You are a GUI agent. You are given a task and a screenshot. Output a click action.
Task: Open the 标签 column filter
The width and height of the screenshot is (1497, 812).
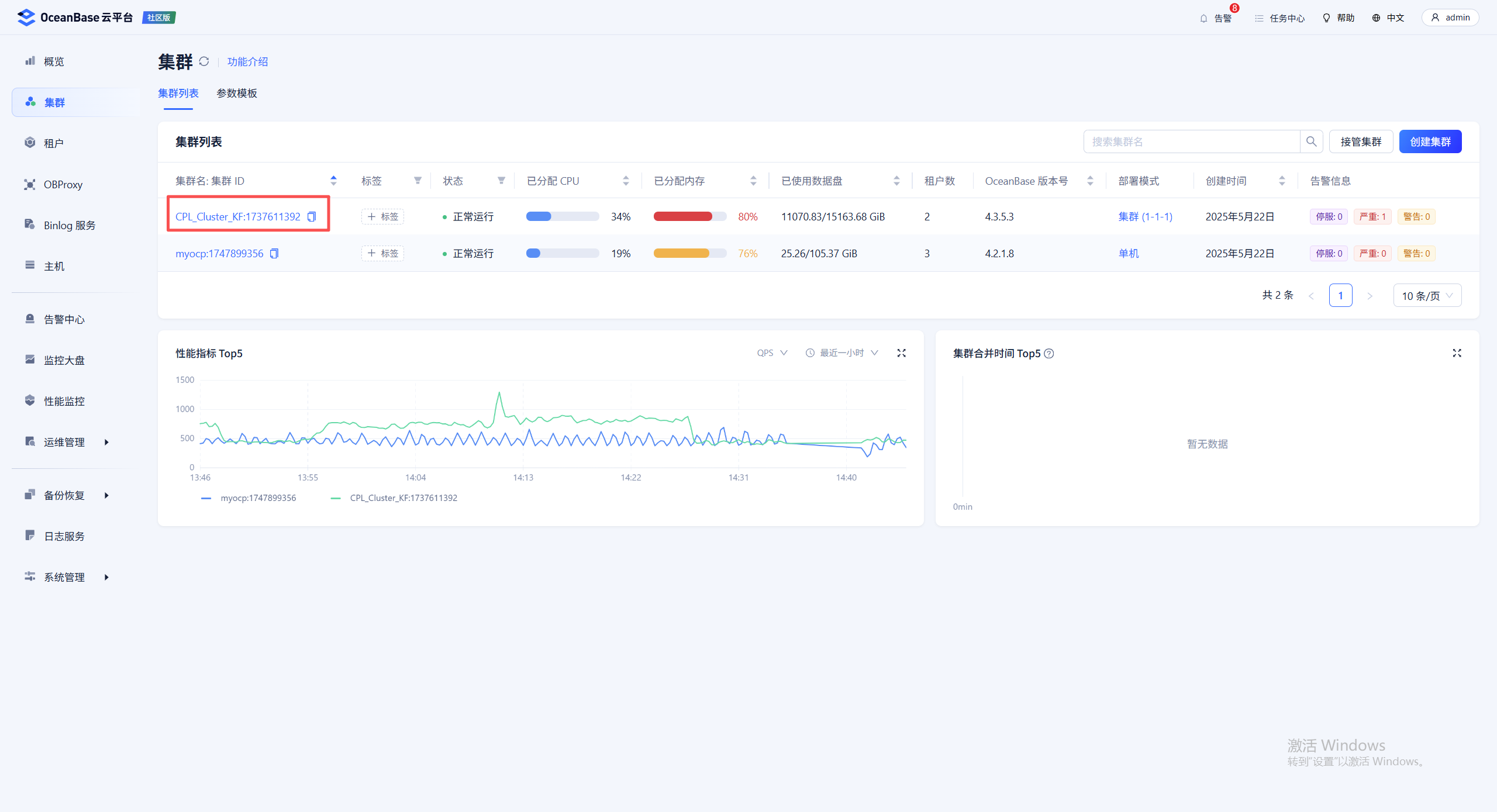(x=418, y=181)
